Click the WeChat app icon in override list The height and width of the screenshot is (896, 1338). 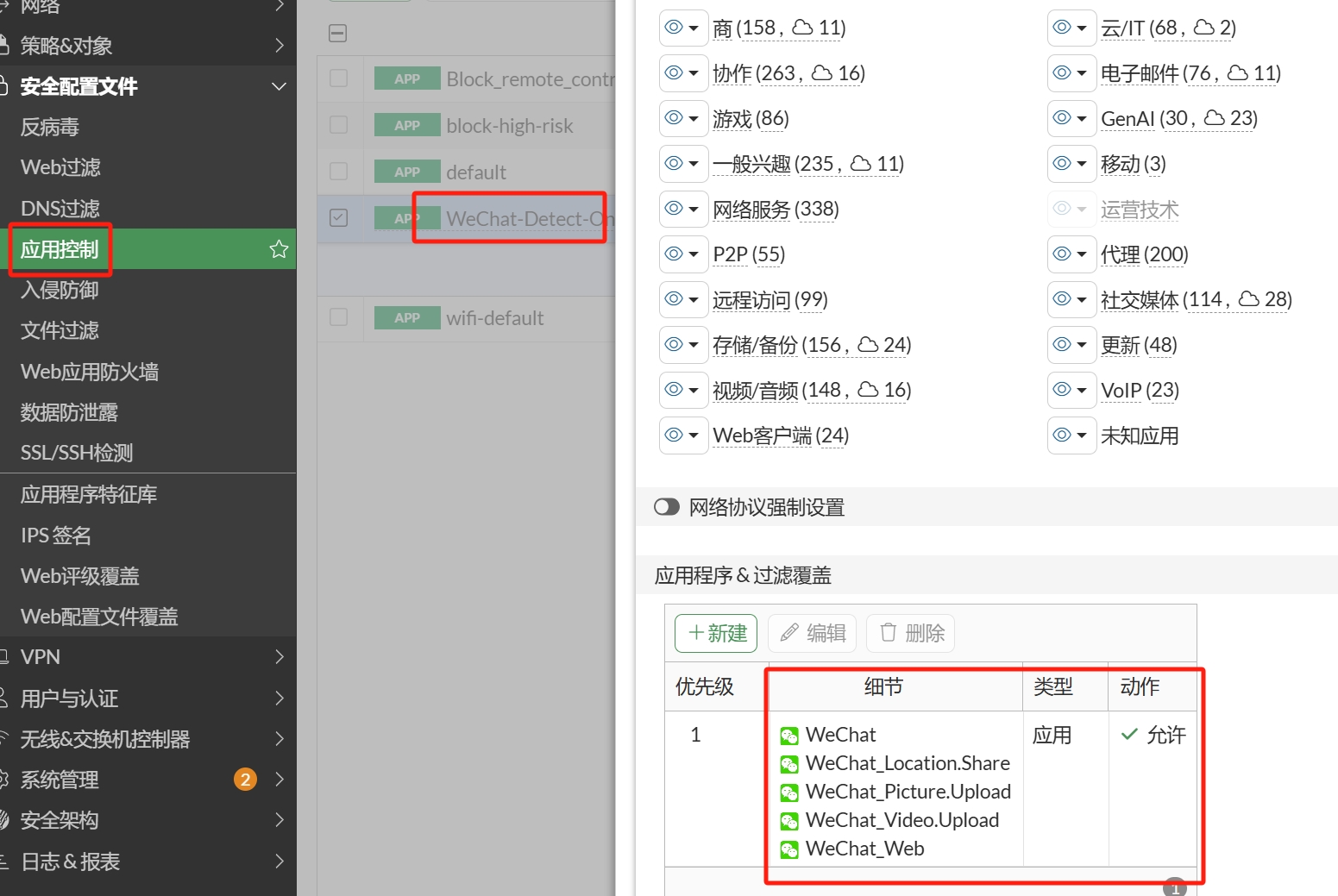click(x=789, y=736)
